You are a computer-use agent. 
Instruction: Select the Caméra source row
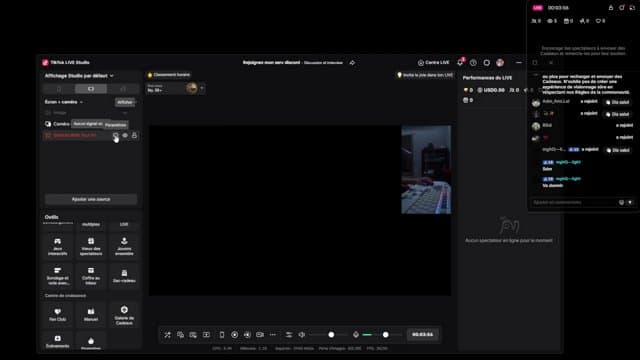91,124
